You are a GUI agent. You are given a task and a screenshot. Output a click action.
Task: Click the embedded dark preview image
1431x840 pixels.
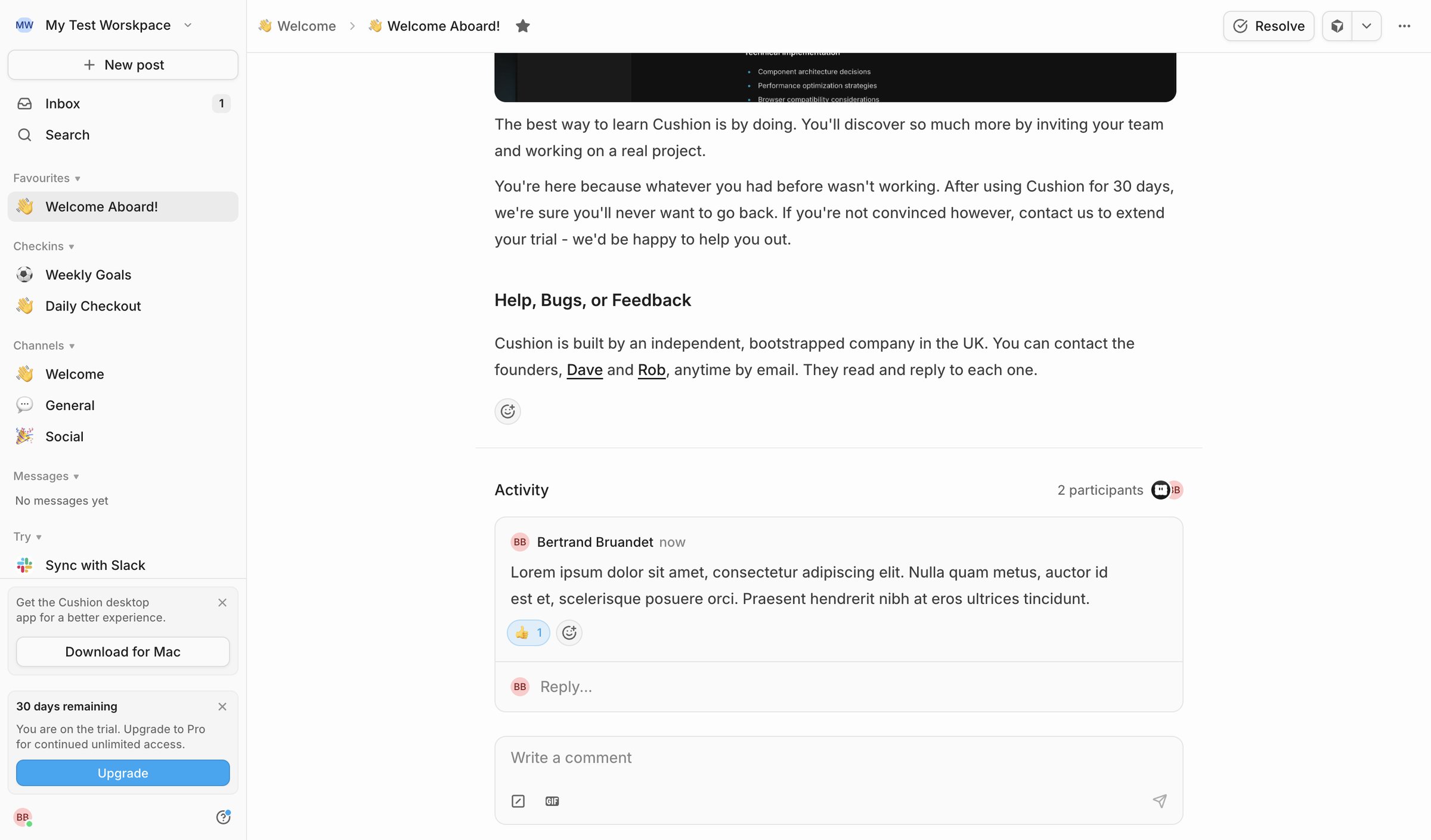click(x=835, y=78)
